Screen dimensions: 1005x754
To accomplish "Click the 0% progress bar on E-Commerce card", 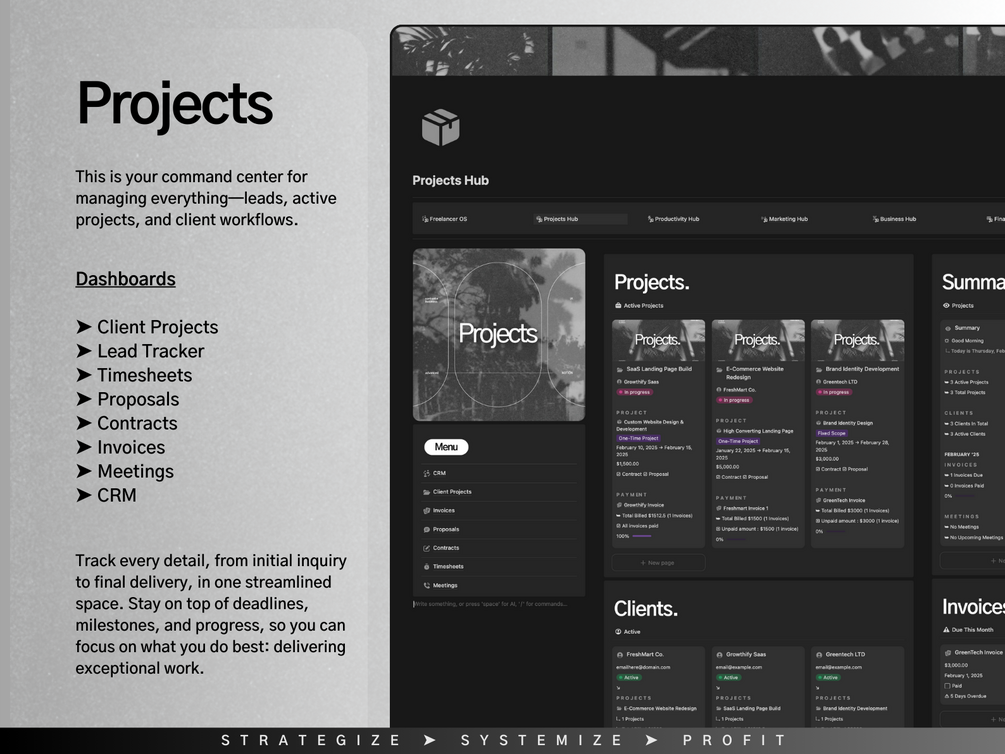I will 737,539.
